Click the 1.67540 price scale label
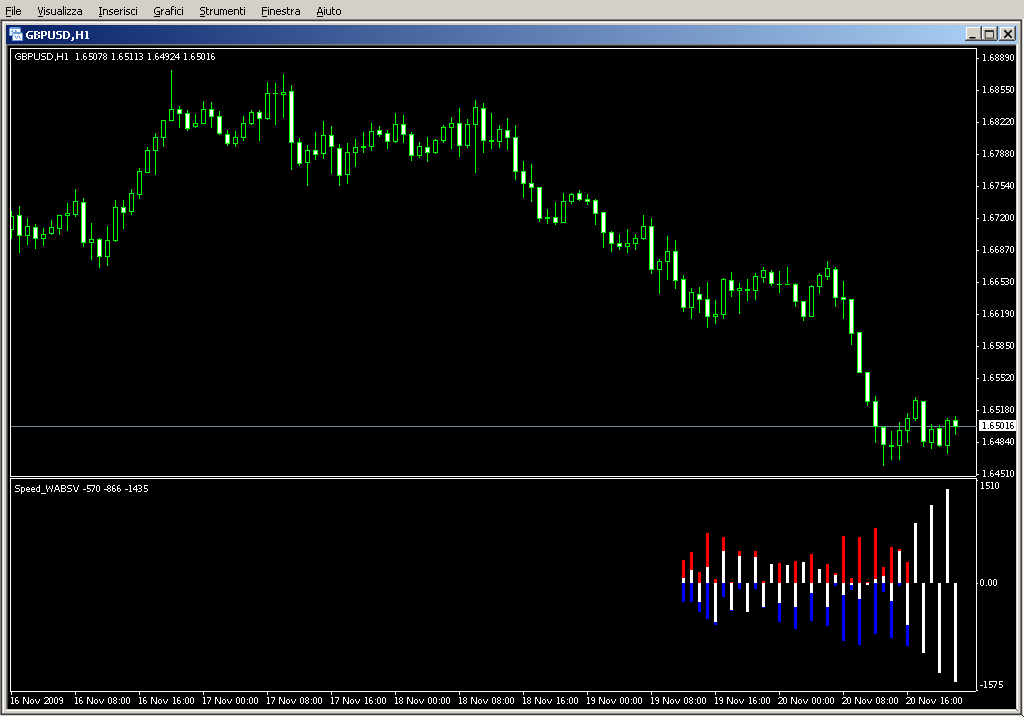Image resolution: width=1024 pixels, height=717 pixels. click(999, 185)
